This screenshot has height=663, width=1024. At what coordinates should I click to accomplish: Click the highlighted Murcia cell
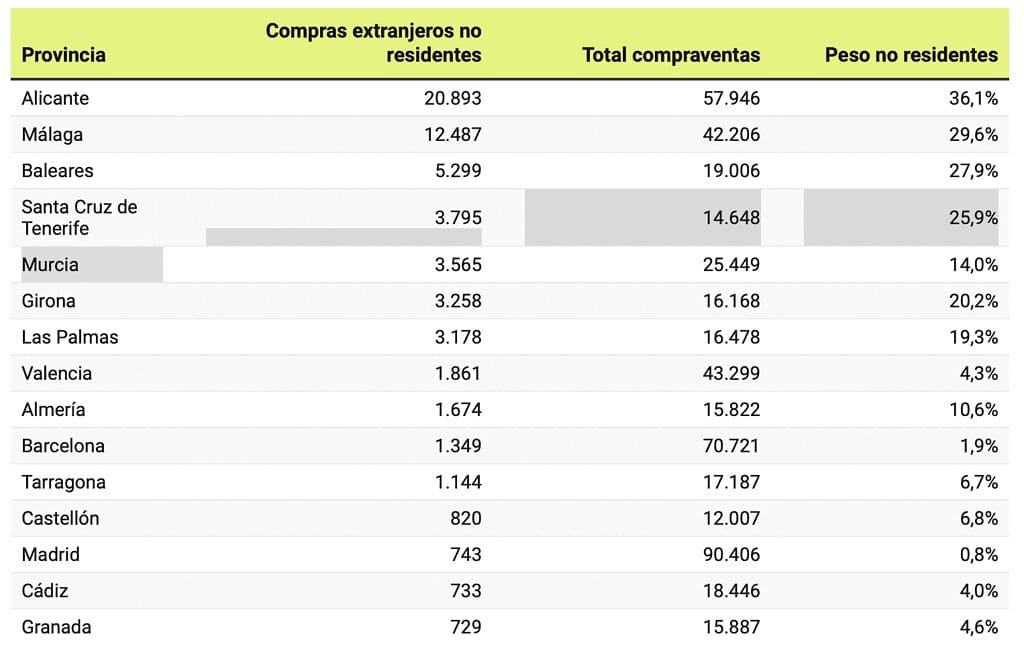click(50, 265)
